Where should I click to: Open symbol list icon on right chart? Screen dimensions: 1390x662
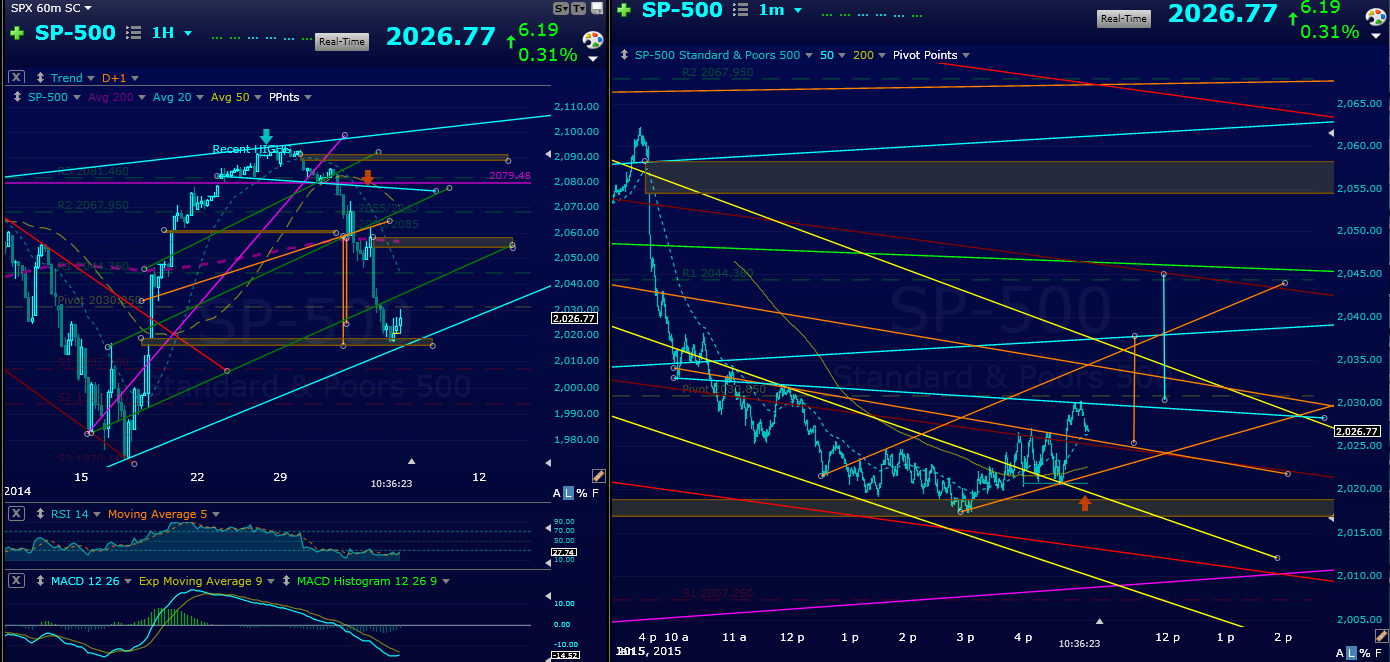(741, 11)
